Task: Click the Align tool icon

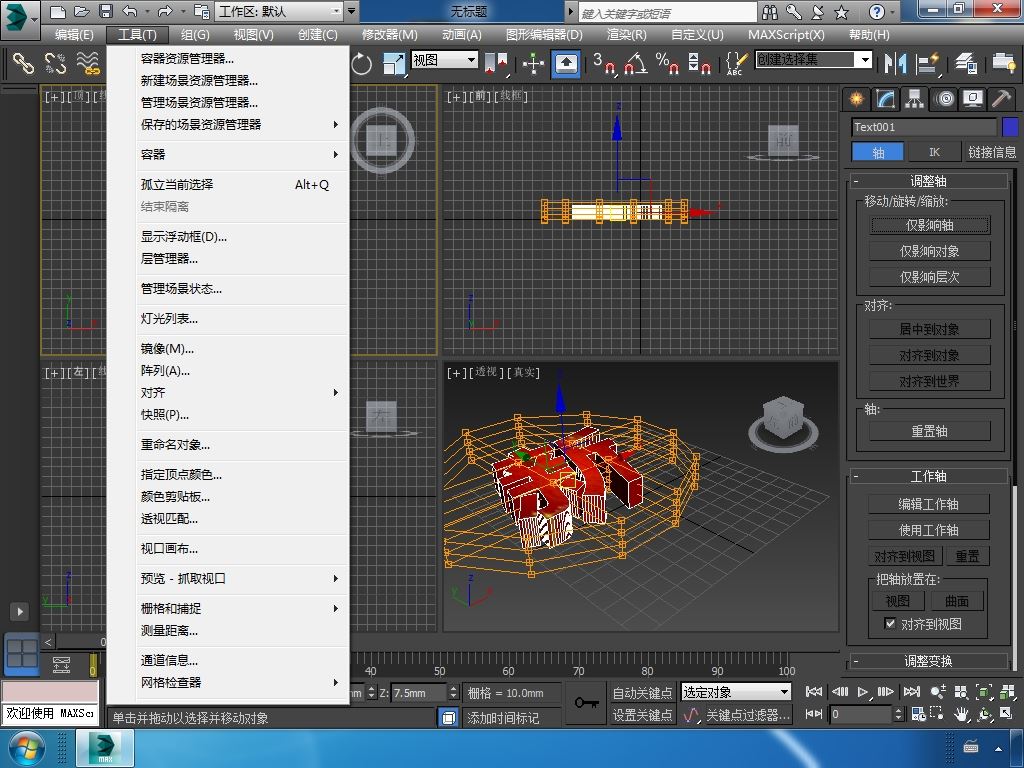Action: [927, 63]
